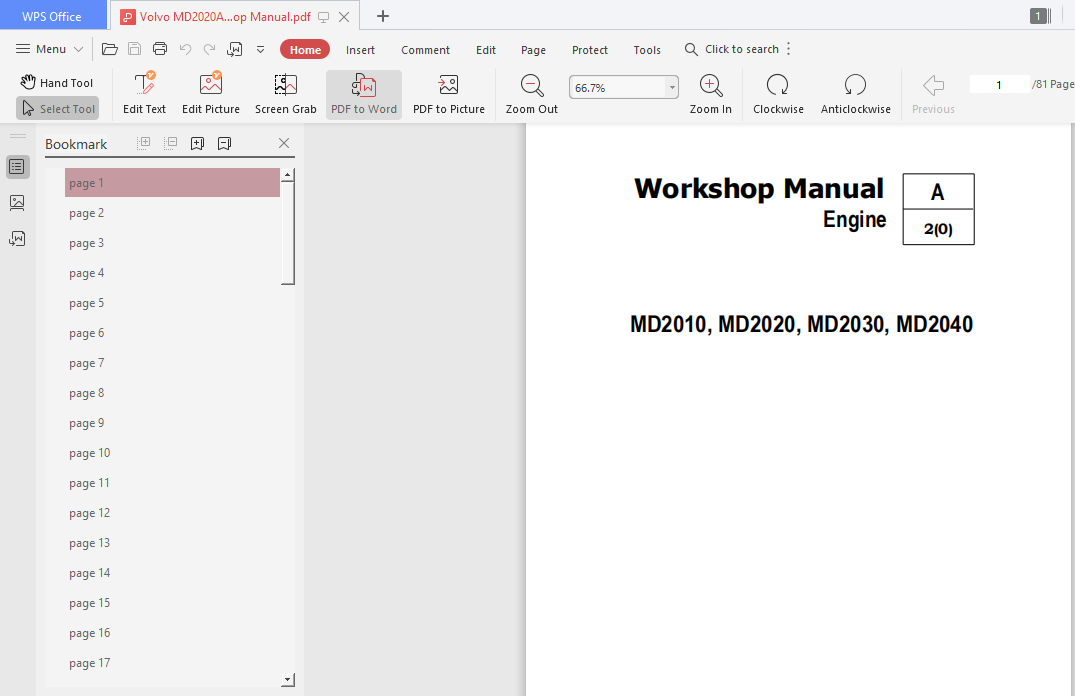Open the more options dots beside search
Screen dimensions: 1075x696
click(788, 49)
